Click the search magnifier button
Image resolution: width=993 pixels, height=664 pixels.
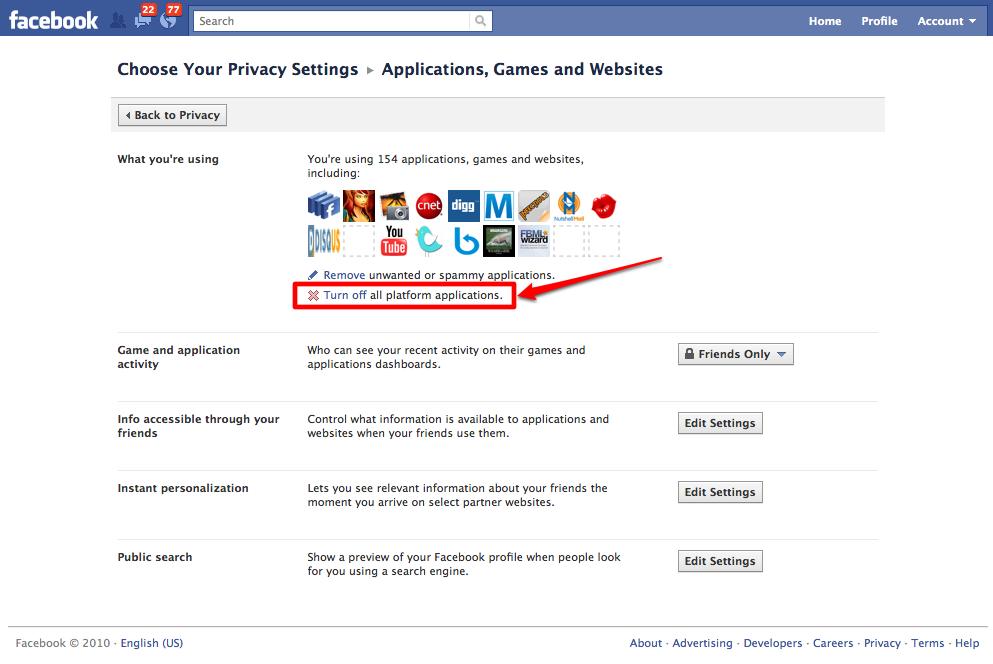[481, 21]
